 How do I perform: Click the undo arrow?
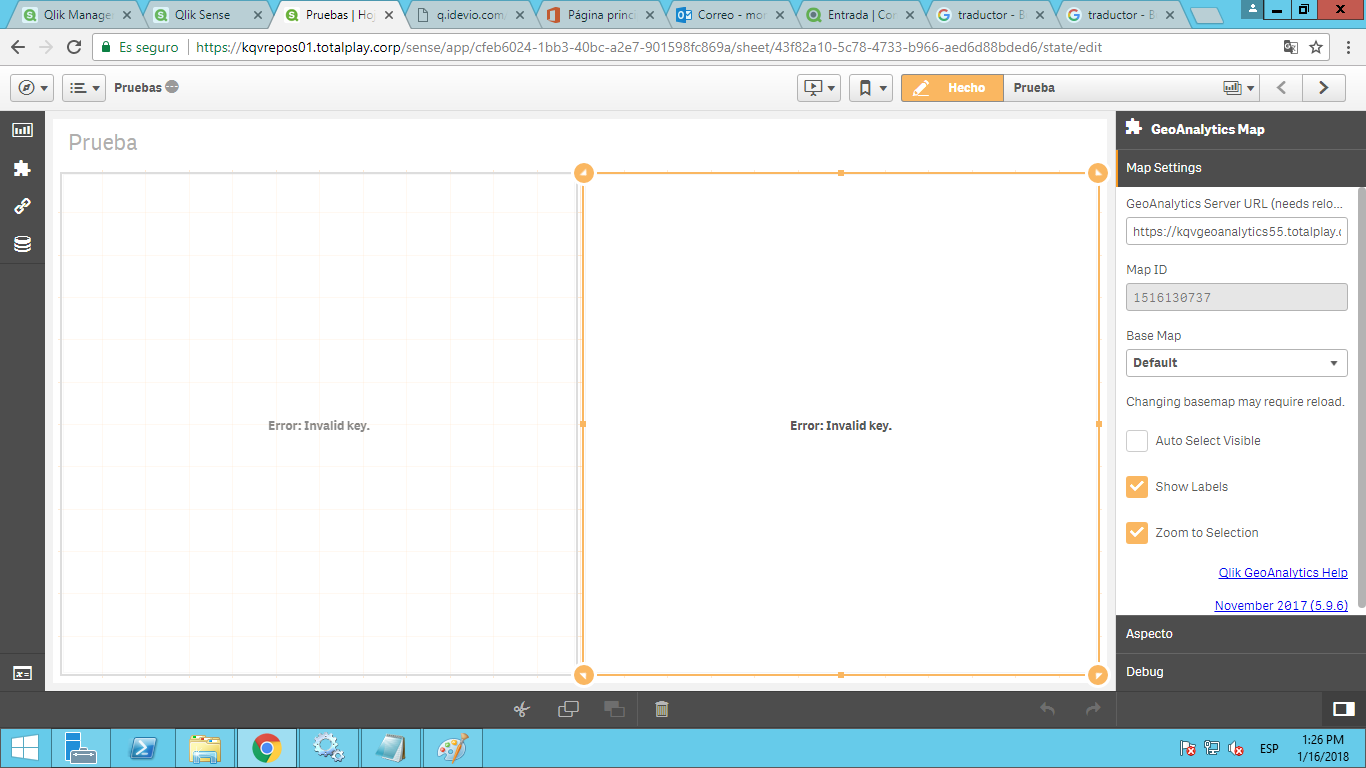(x=1047, y=709)
